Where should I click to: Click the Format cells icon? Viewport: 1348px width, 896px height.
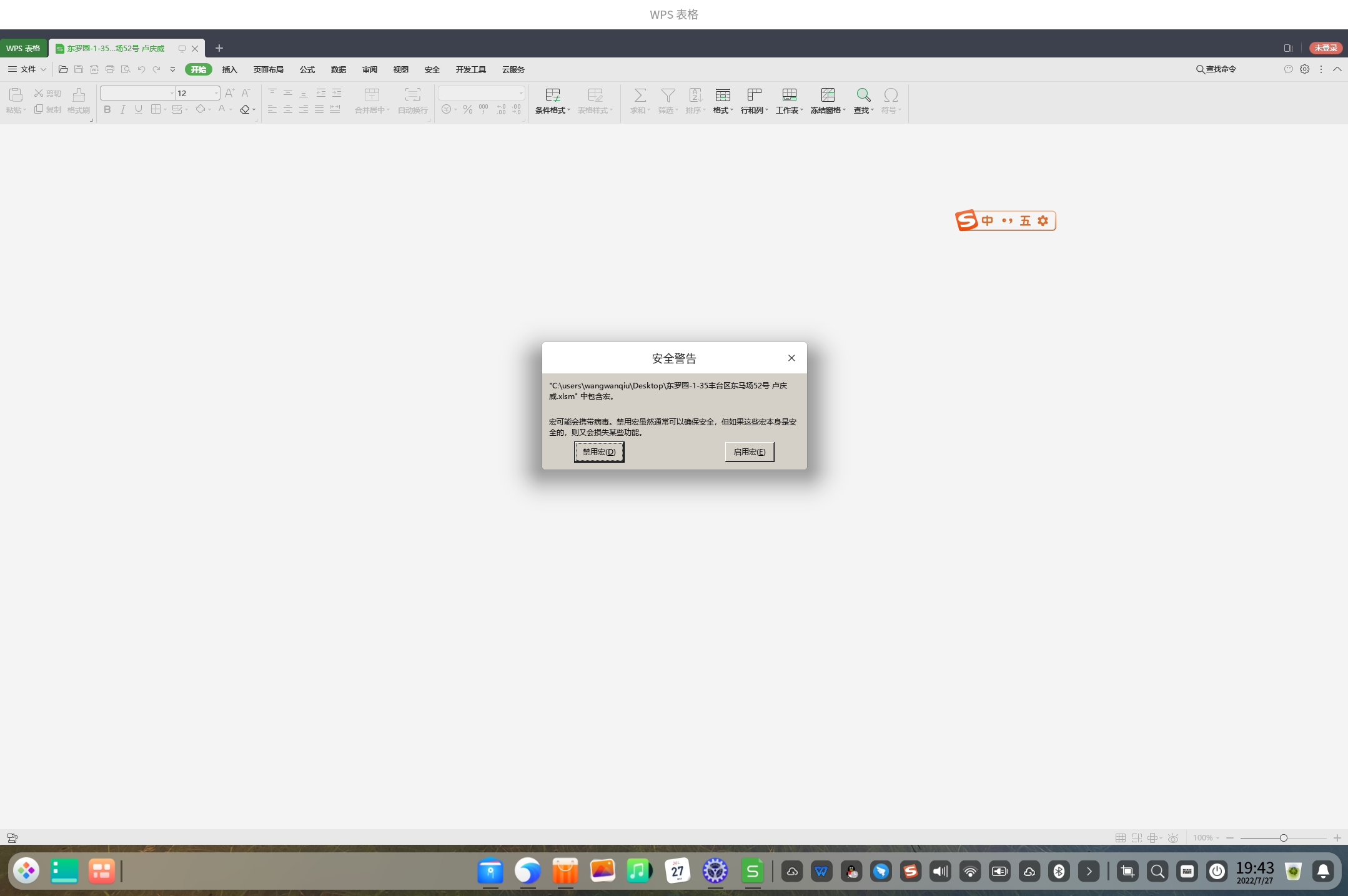tap(722, 95)
